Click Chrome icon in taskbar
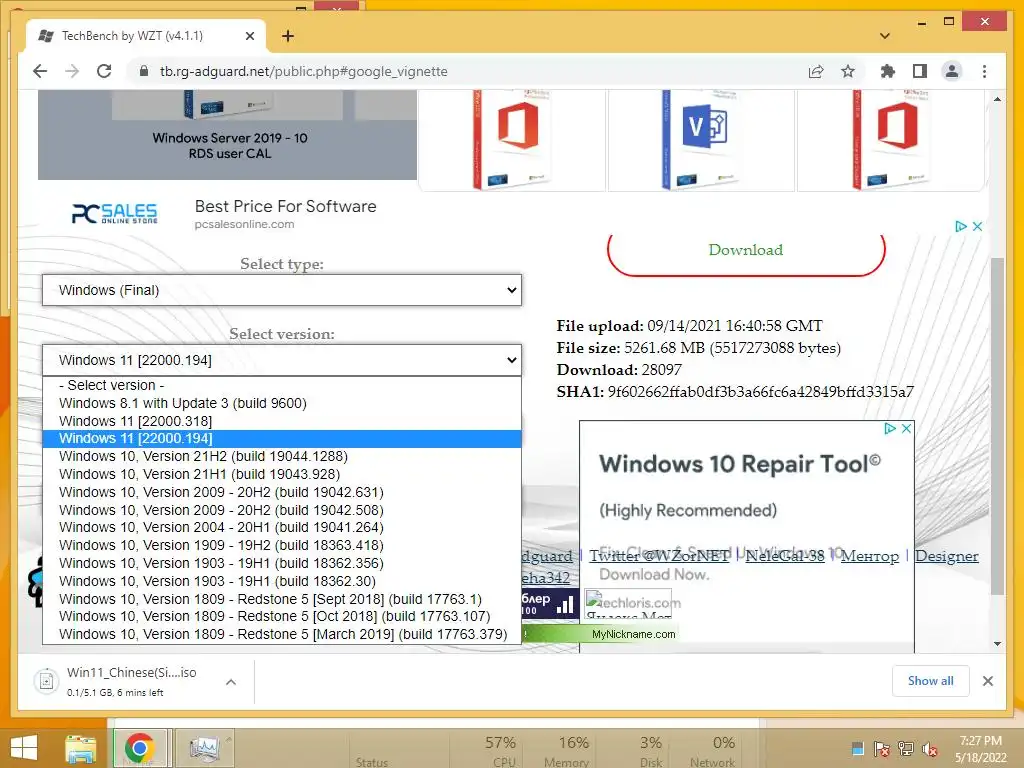This screenshot has height=768, width=1024. pyautogui.click(x=140, y=748)
